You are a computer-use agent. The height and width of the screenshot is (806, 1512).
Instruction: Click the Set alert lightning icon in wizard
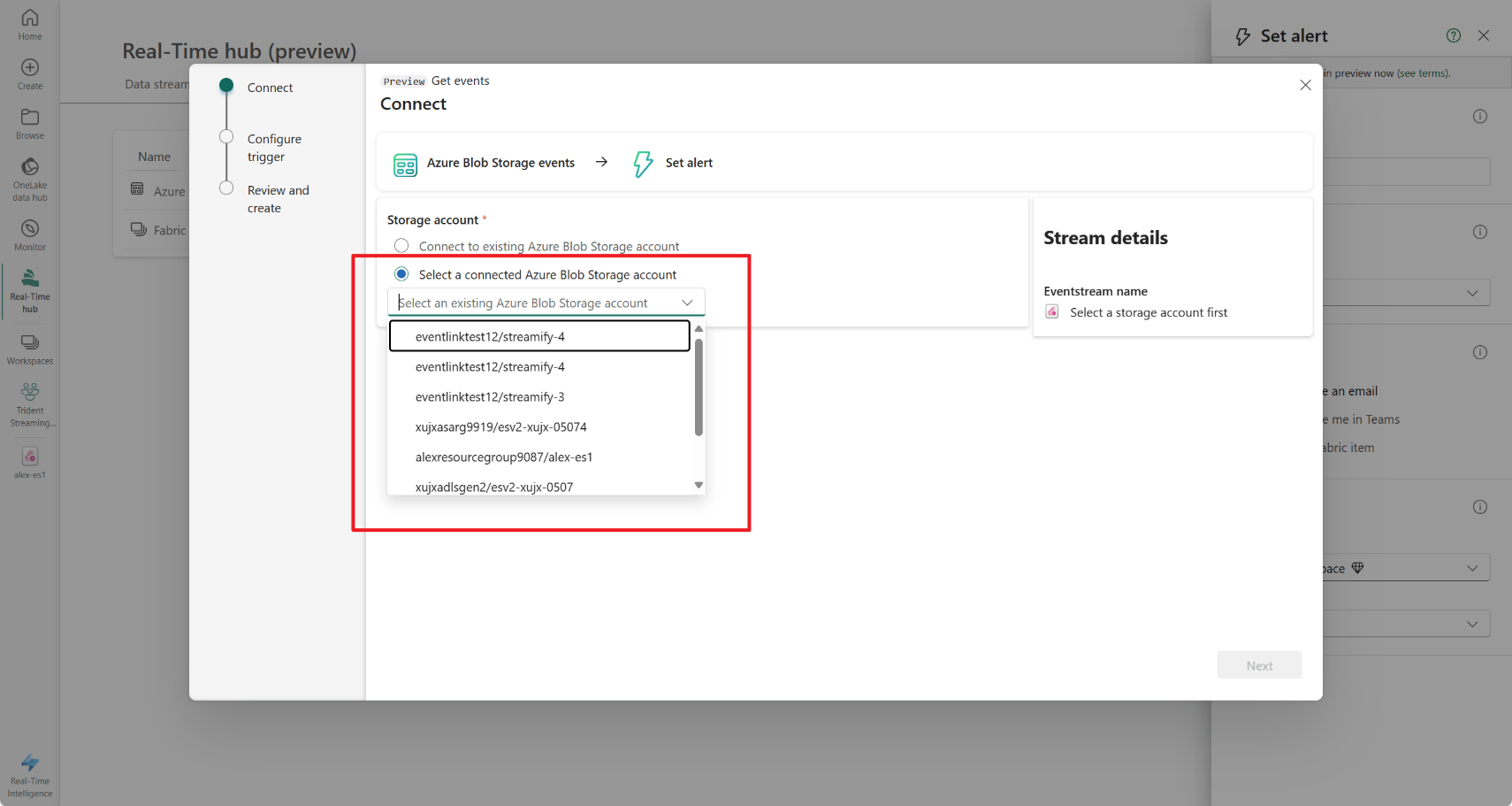click(x=643, y=164)
